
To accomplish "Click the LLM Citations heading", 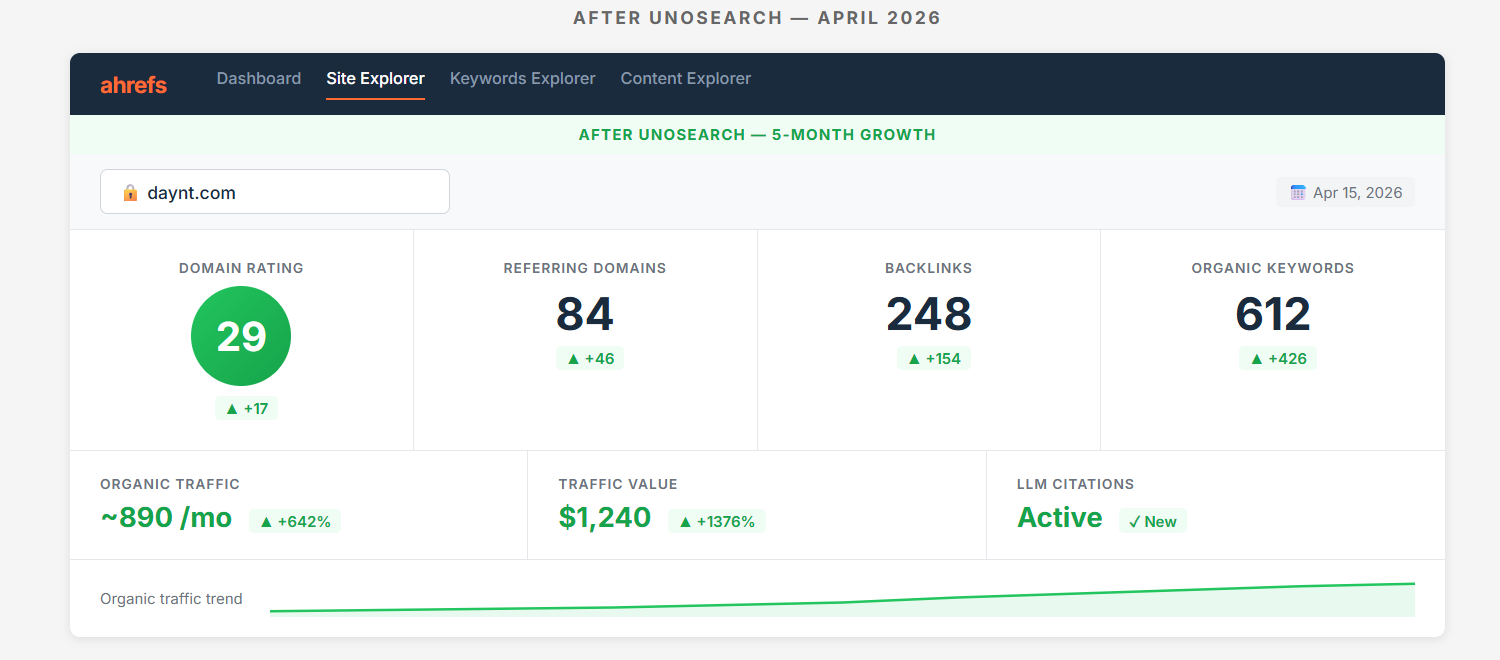I will point(1076,484).
